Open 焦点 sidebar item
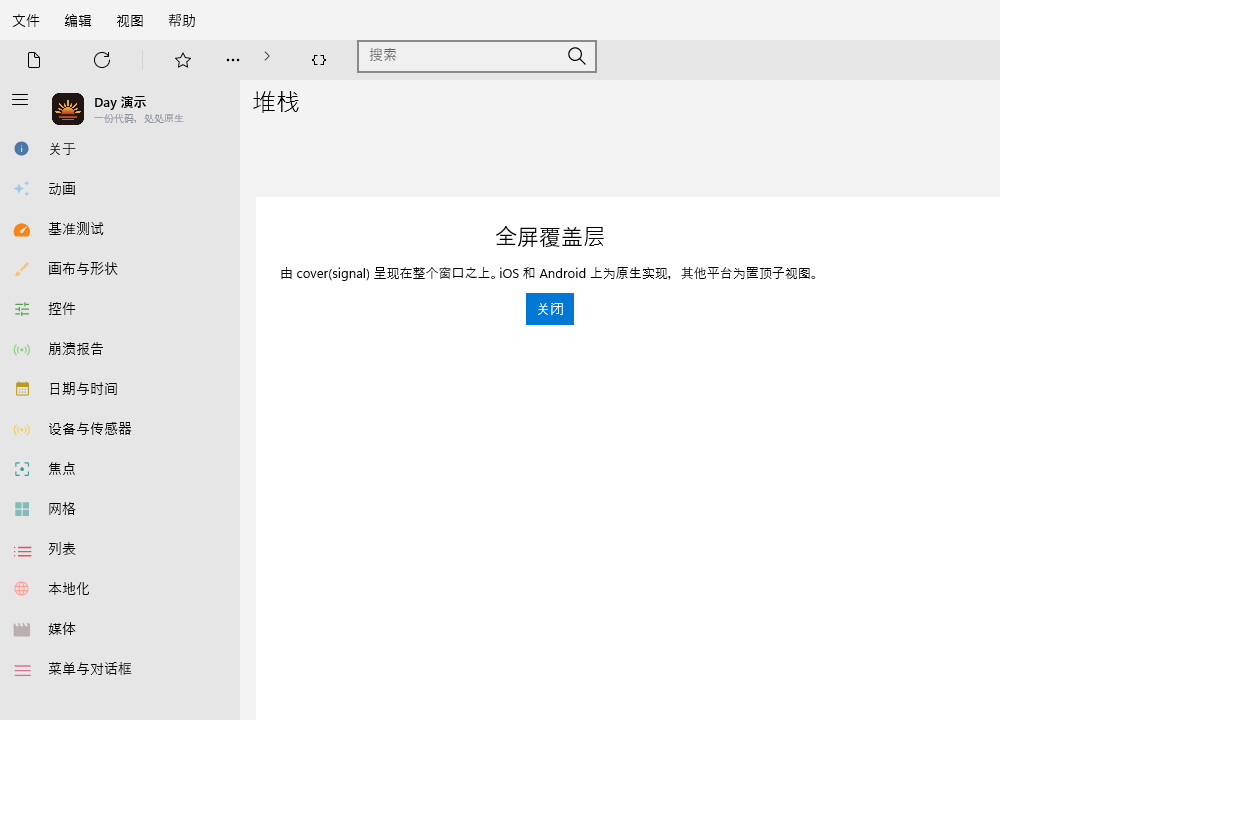 coord(120,469)
